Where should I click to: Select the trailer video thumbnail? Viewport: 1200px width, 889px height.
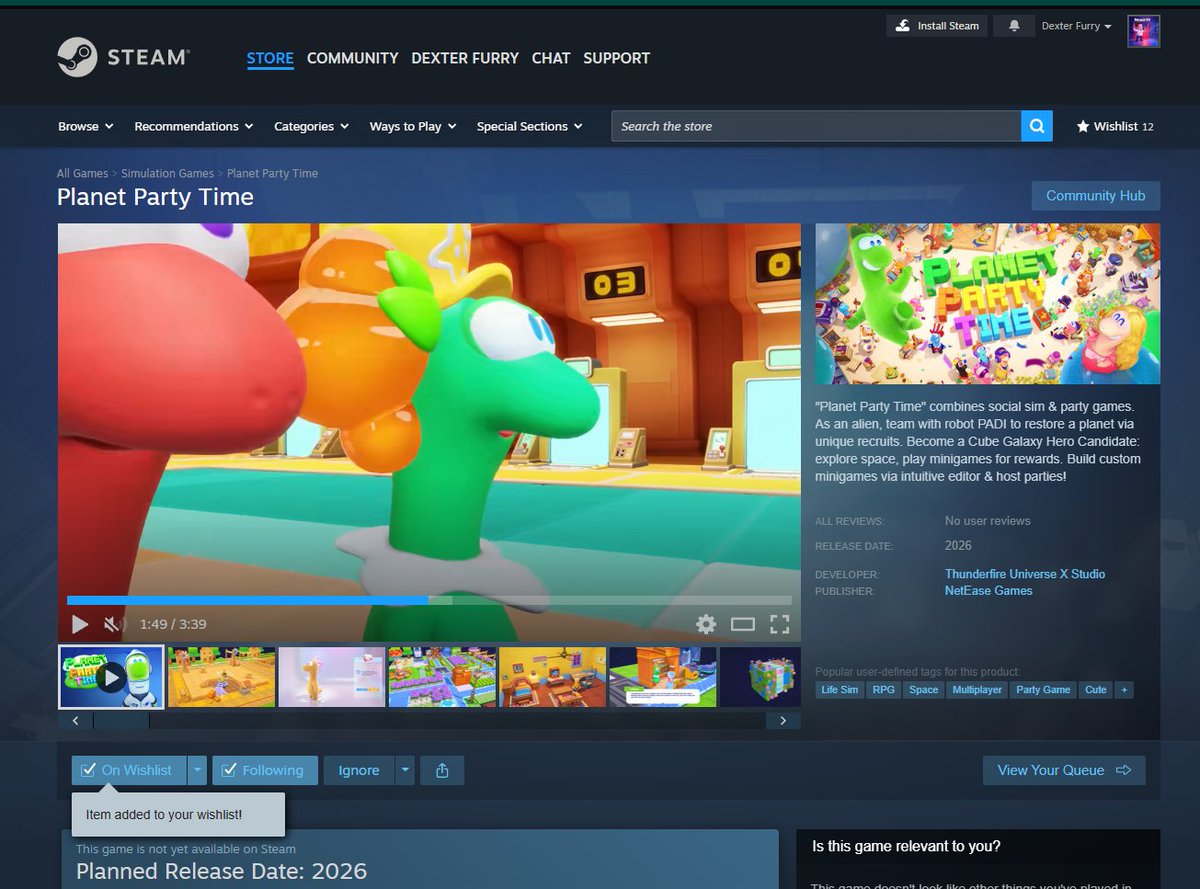click(x=111, y=677)
